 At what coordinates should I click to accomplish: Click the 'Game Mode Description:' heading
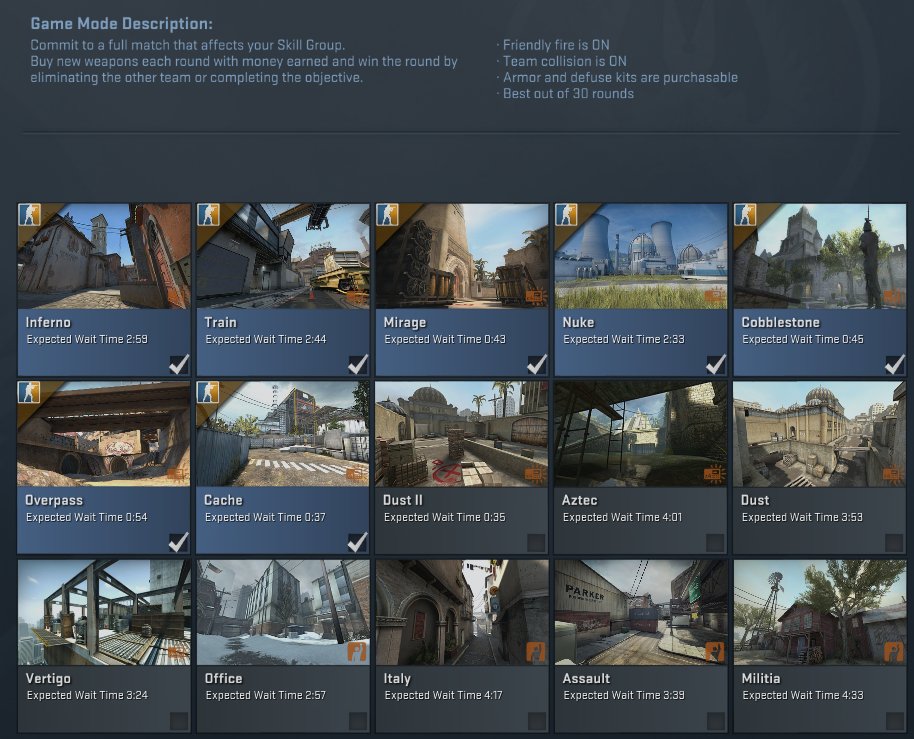121,24
